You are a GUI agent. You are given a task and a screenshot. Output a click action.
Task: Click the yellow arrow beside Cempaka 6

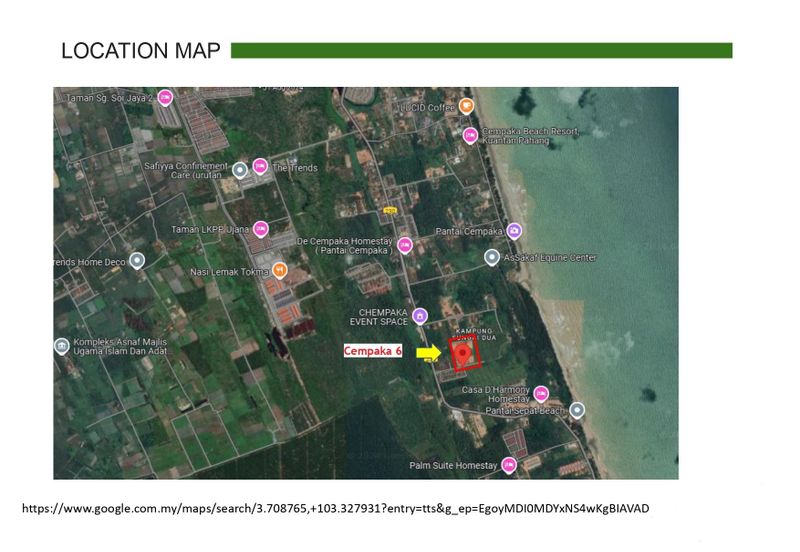[428, 352]
